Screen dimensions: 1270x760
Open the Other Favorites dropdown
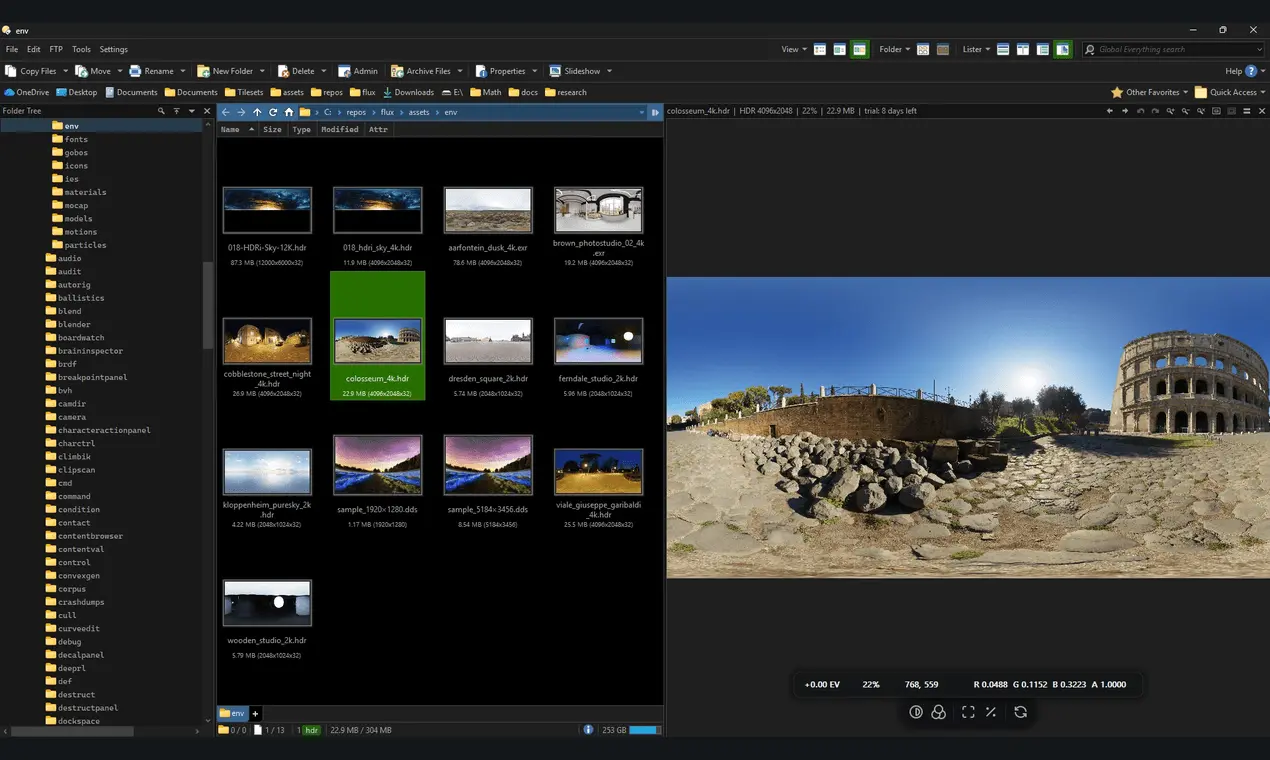pos(1149,92)
